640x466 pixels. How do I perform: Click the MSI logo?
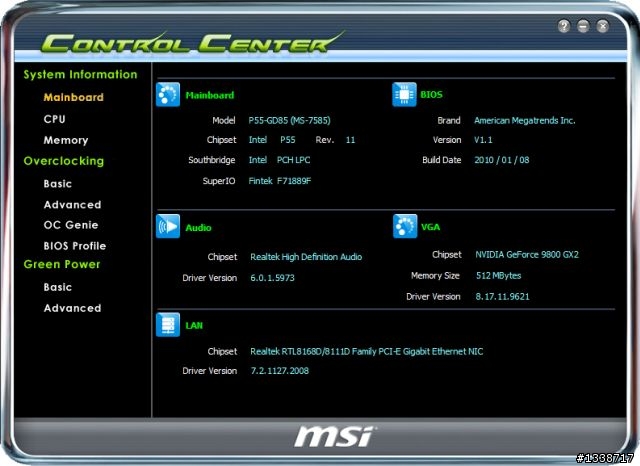(x=334, y=436)
